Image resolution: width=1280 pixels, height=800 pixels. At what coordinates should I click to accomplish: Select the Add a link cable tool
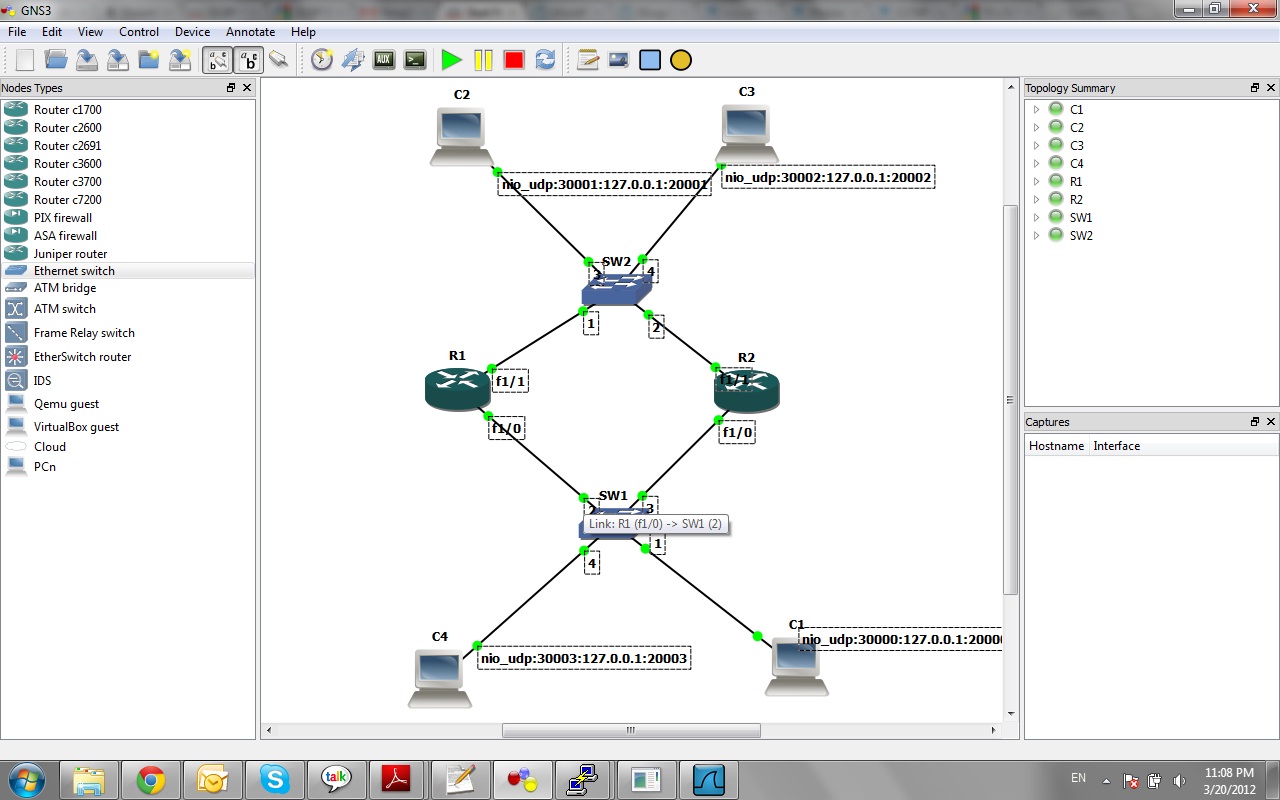click(279, 60)
